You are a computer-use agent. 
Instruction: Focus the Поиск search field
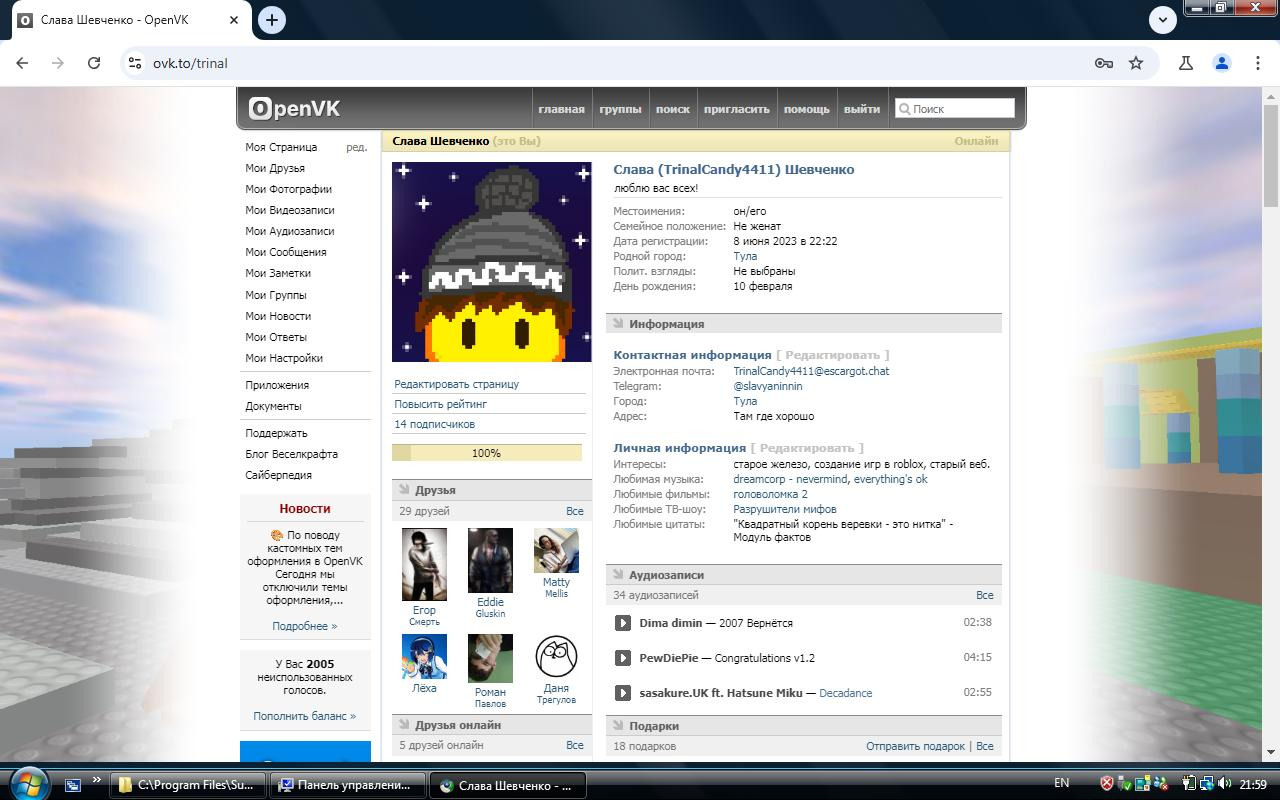(954, 108)
